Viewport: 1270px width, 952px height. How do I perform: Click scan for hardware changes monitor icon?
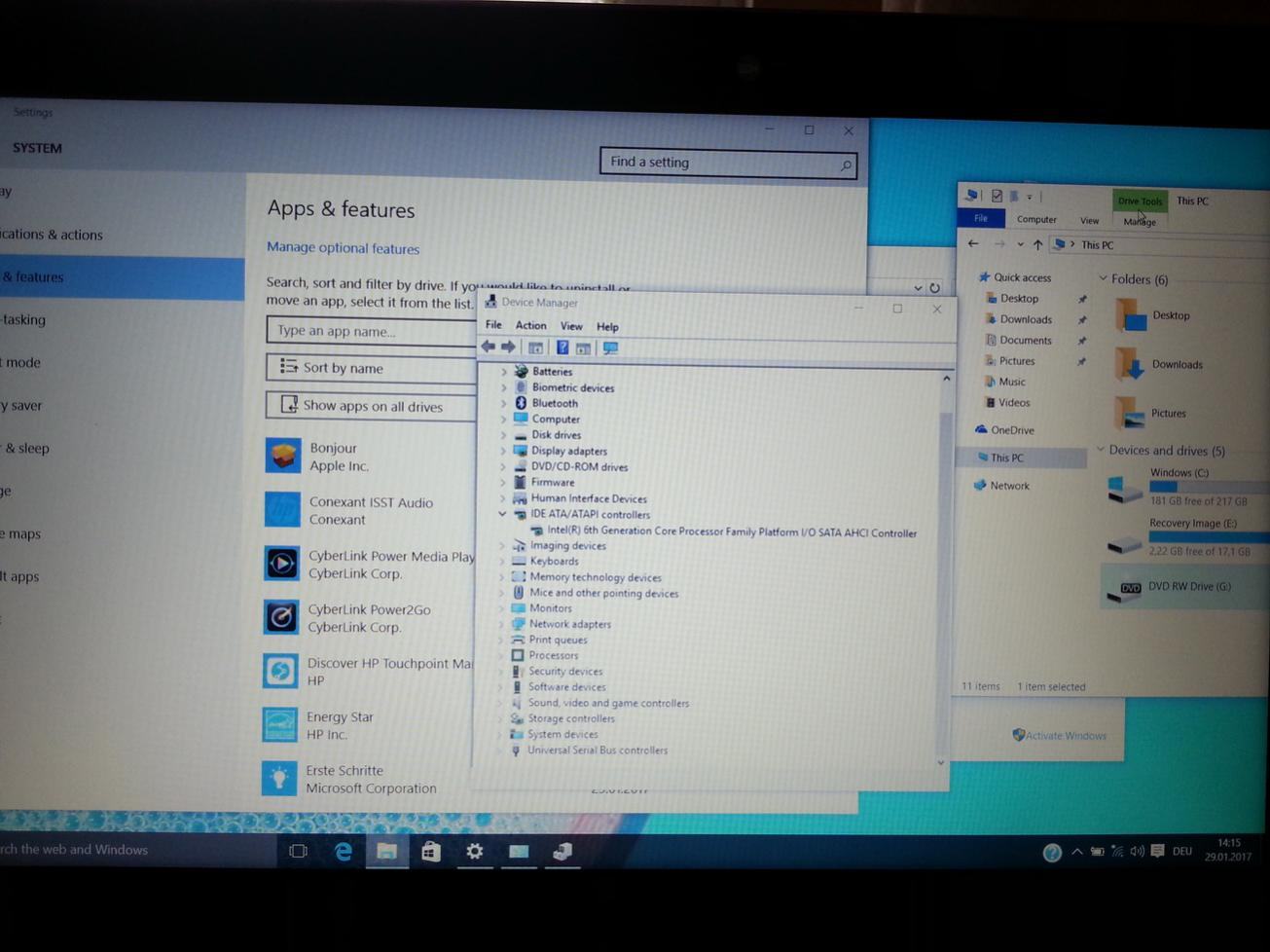click(x=610, y=348)
